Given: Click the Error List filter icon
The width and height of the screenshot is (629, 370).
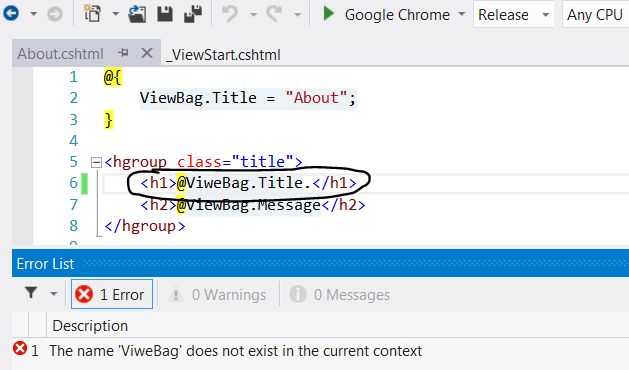Looking at the screenshot, I should coord(31,293).
